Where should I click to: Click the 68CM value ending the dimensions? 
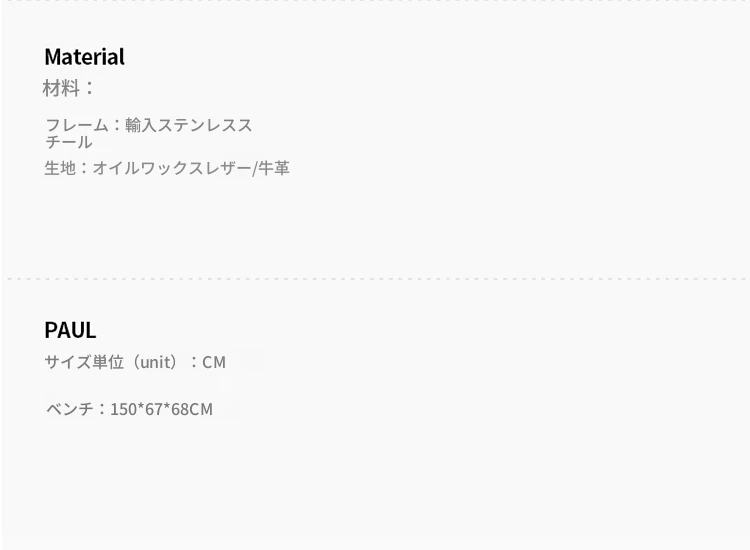click(192, 409)
